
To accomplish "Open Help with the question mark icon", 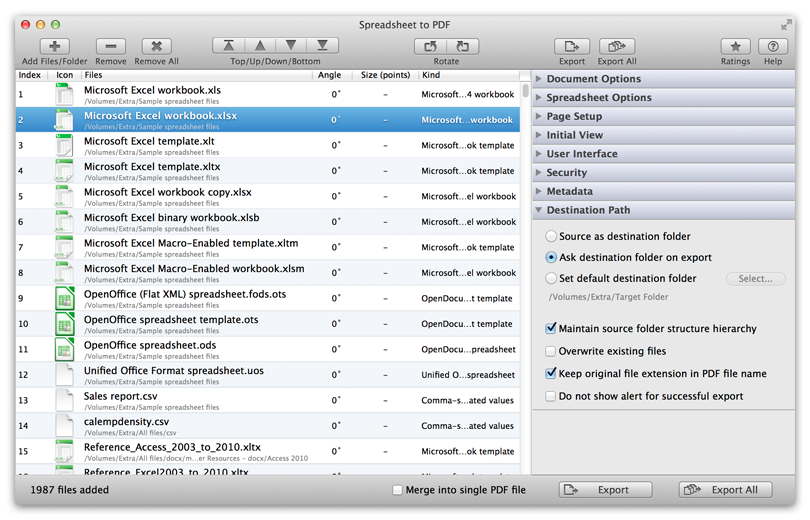I will [772, 46].
